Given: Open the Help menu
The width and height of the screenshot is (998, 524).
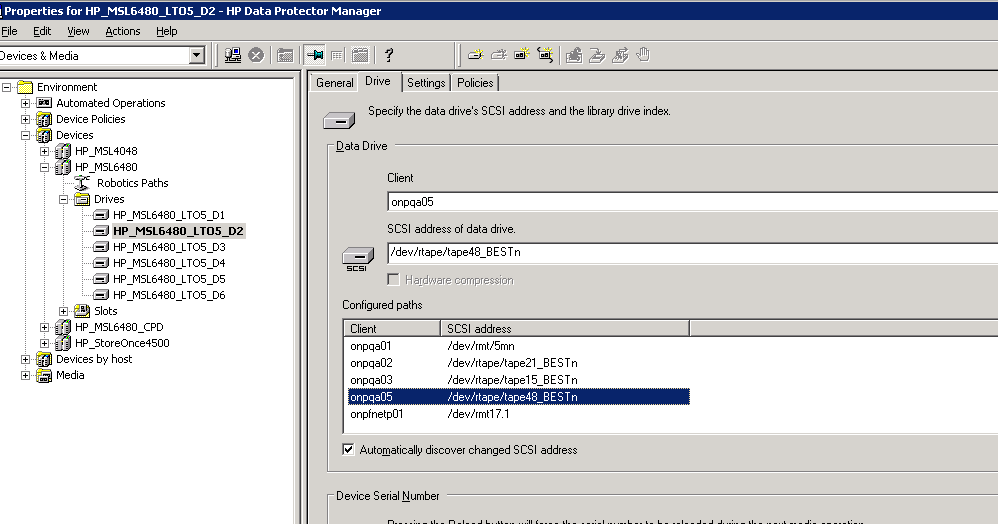Looking at the screenshot, I should tap(167, 31).
